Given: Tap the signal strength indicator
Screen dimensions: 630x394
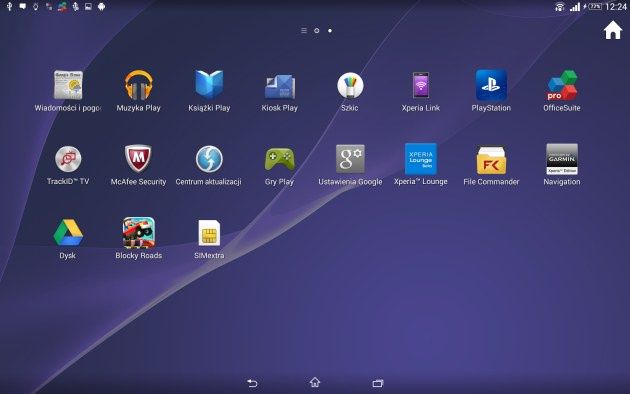Looking at the screenshot, I should pyautogui.click(x=575, y=6).
